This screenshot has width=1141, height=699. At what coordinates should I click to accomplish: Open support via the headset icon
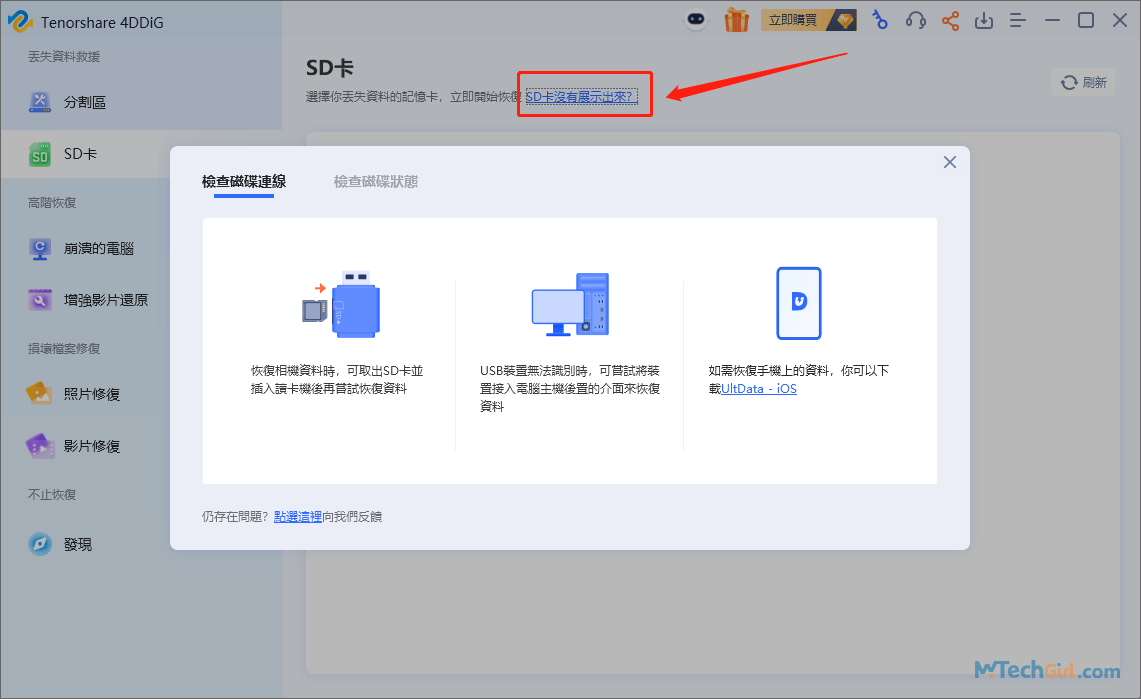tap(915, 19)
